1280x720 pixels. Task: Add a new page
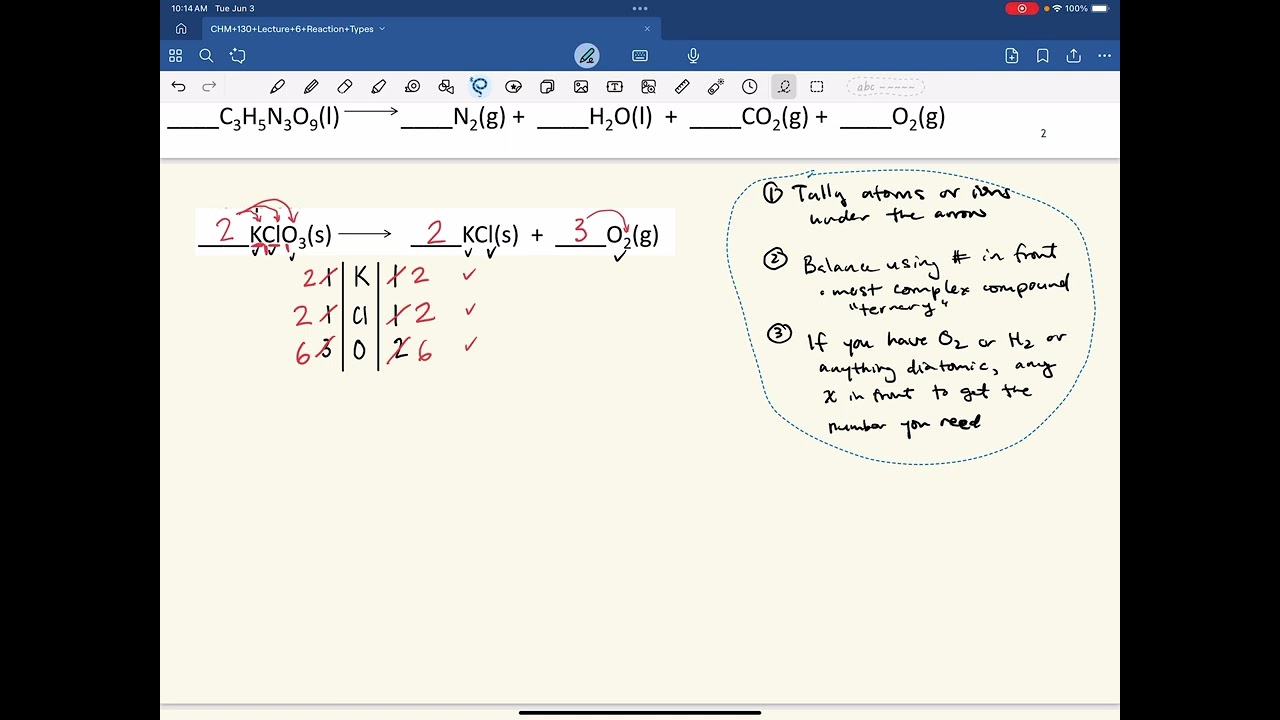pyautogui.click(x=1012, y=56)
